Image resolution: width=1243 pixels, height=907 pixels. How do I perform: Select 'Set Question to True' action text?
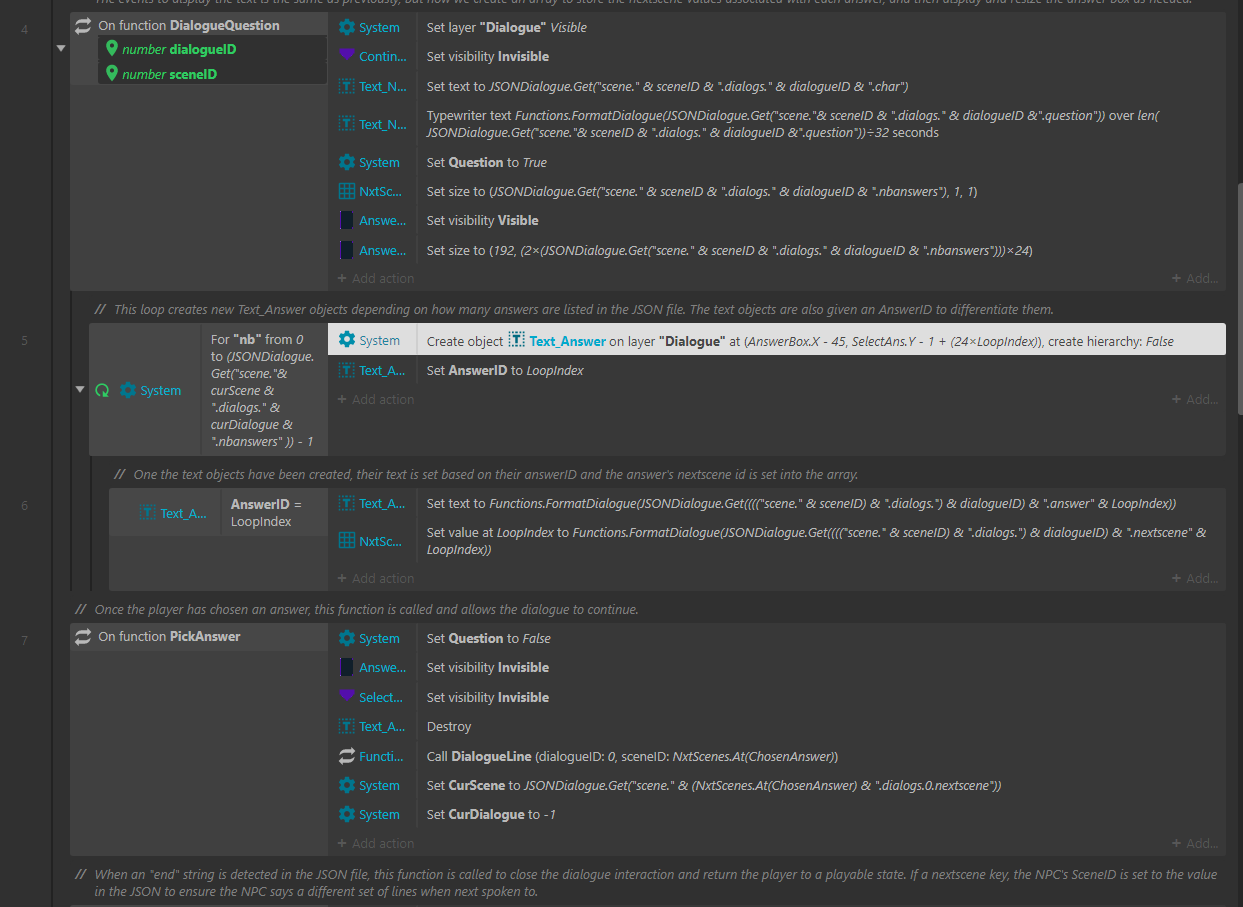[x=487, y=162]
